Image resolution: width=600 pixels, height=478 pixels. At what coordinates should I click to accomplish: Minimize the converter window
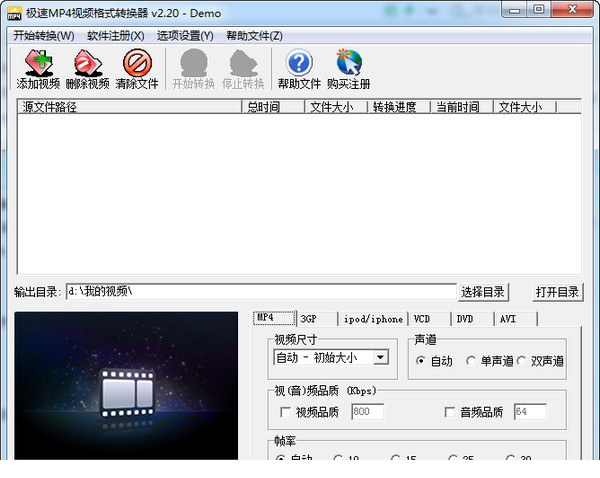[x=514, y=10]
